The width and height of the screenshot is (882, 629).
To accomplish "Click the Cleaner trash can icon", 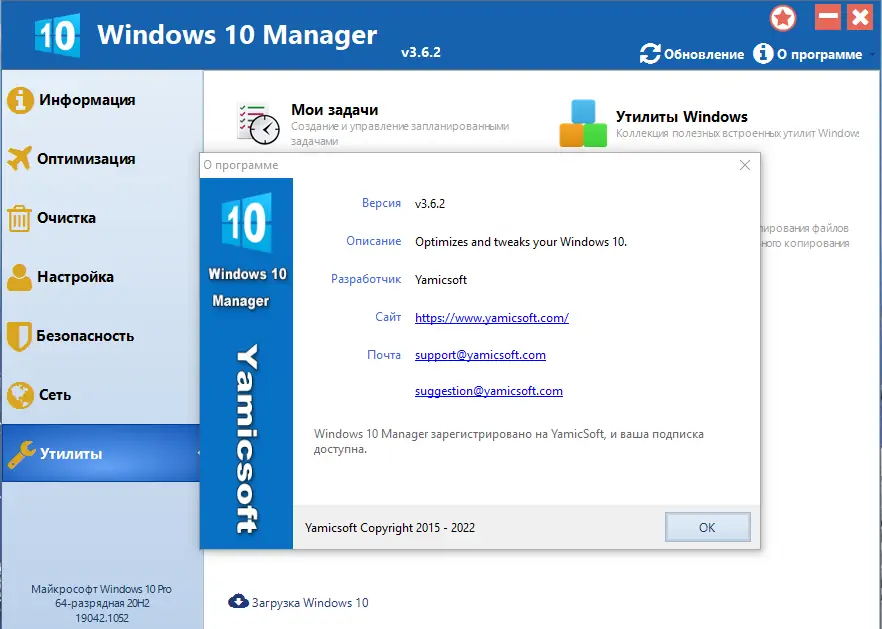I will [19, 218].
